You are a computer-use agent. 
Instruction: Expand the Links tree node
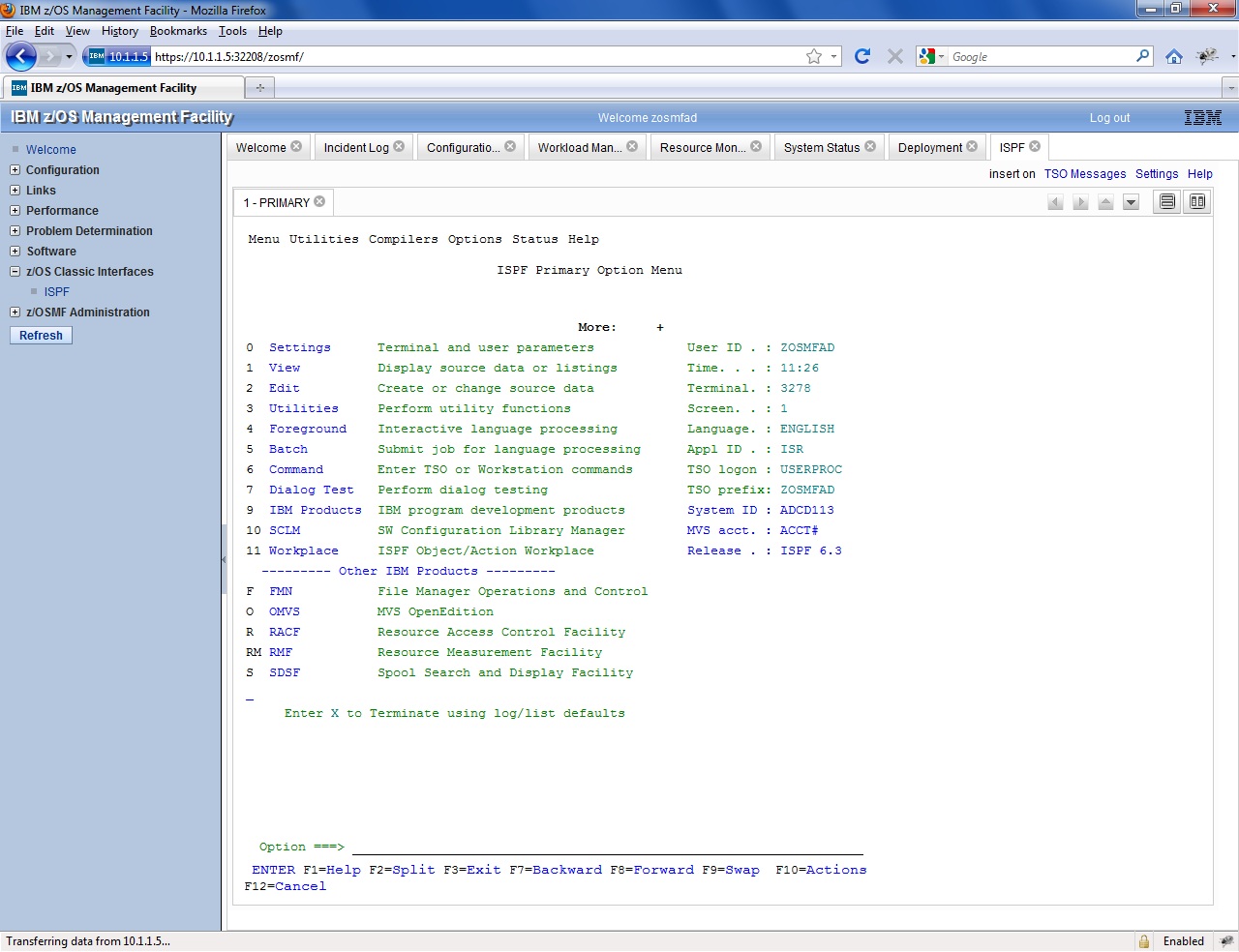[x=15, y=190]
